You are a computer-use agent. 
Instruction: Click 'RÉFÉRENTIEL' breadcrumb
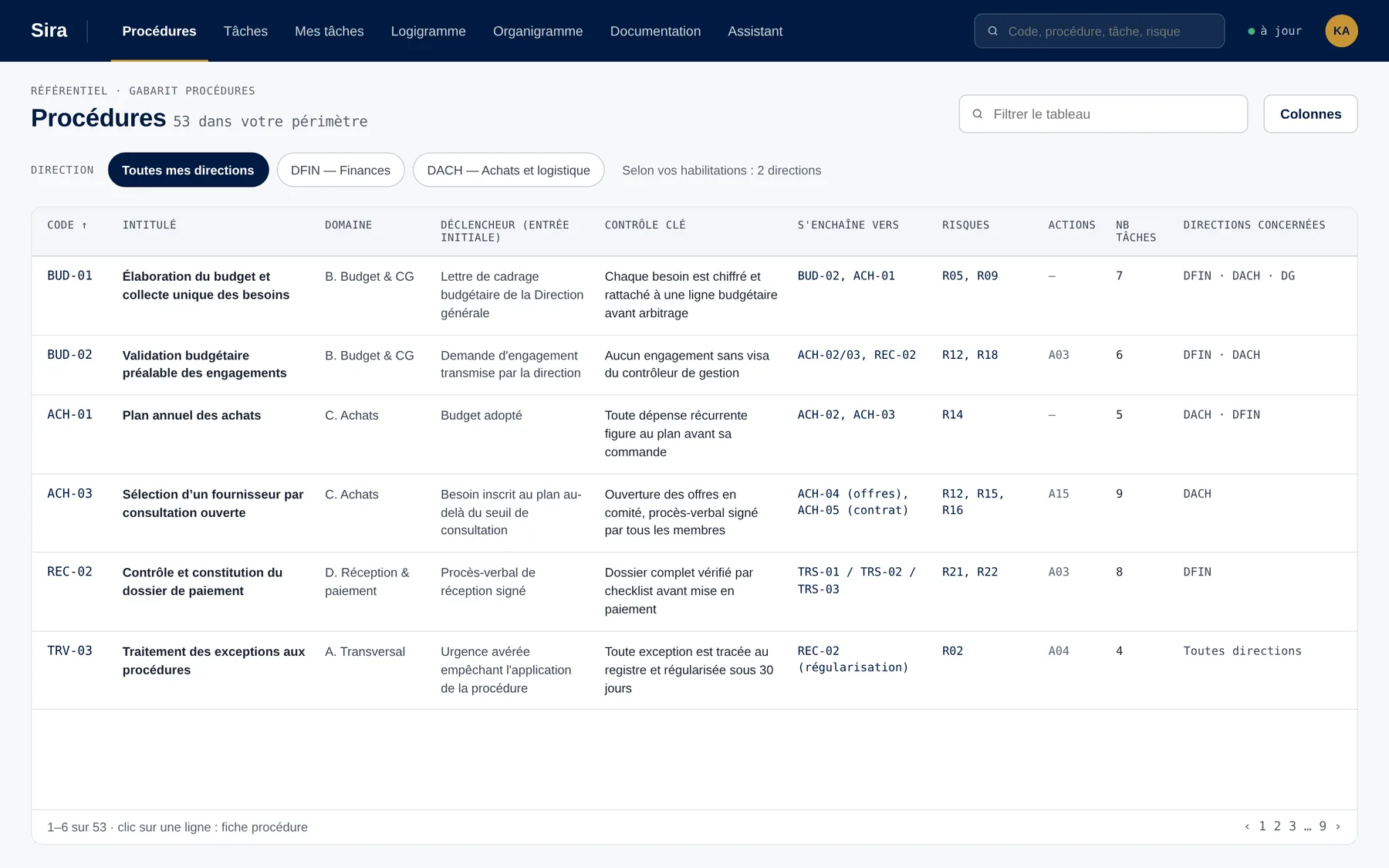click(x=69, y=91)
